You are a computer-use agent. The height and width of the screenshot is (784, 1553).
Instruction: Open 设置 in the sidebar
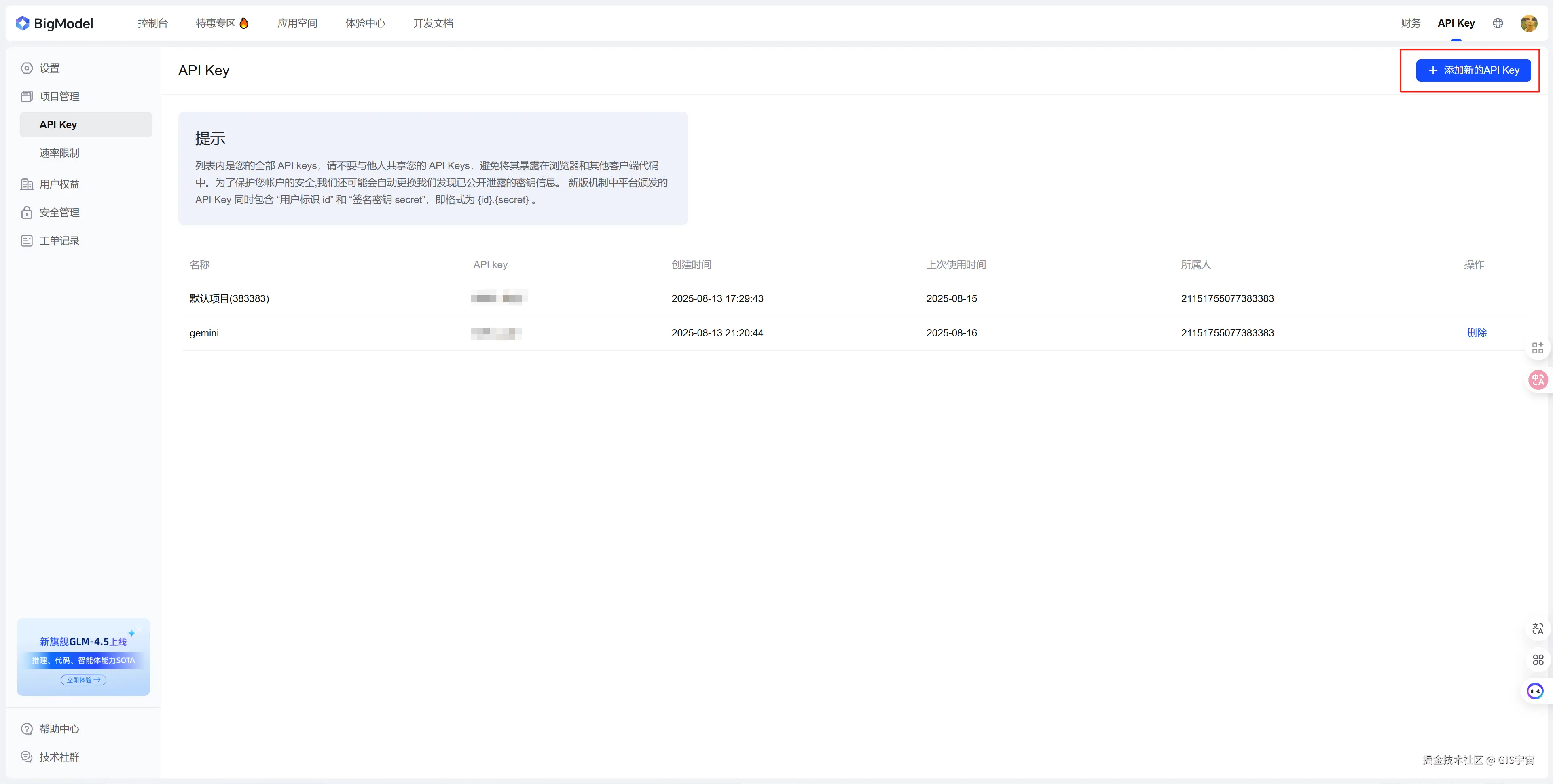49,68
